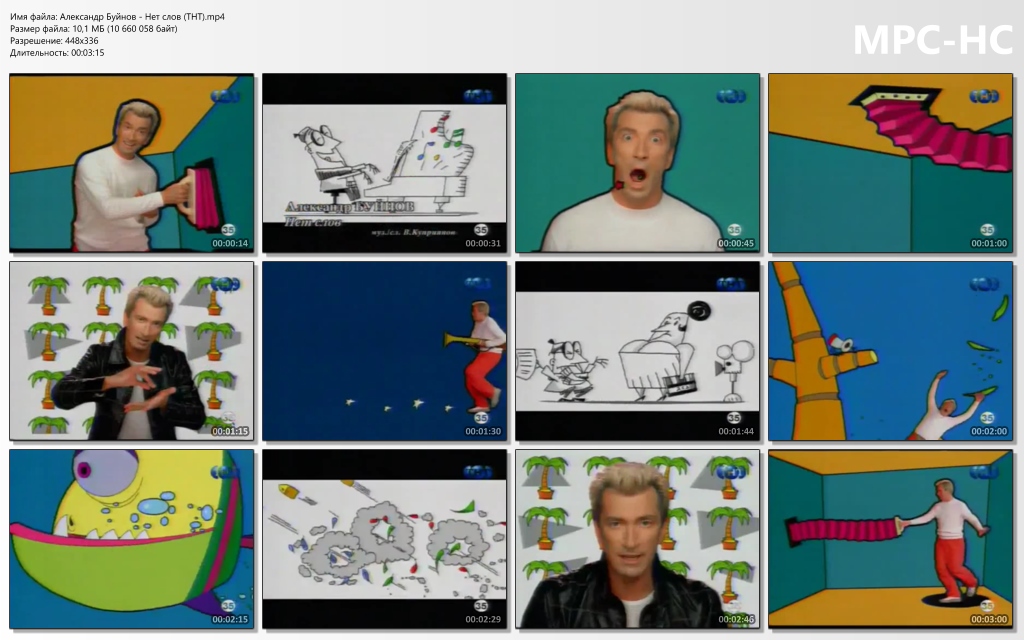Open the explosion clouds thumbnail at 00:02:29
The width and height of the screenshot is (1024, 640).
point(385,539)
